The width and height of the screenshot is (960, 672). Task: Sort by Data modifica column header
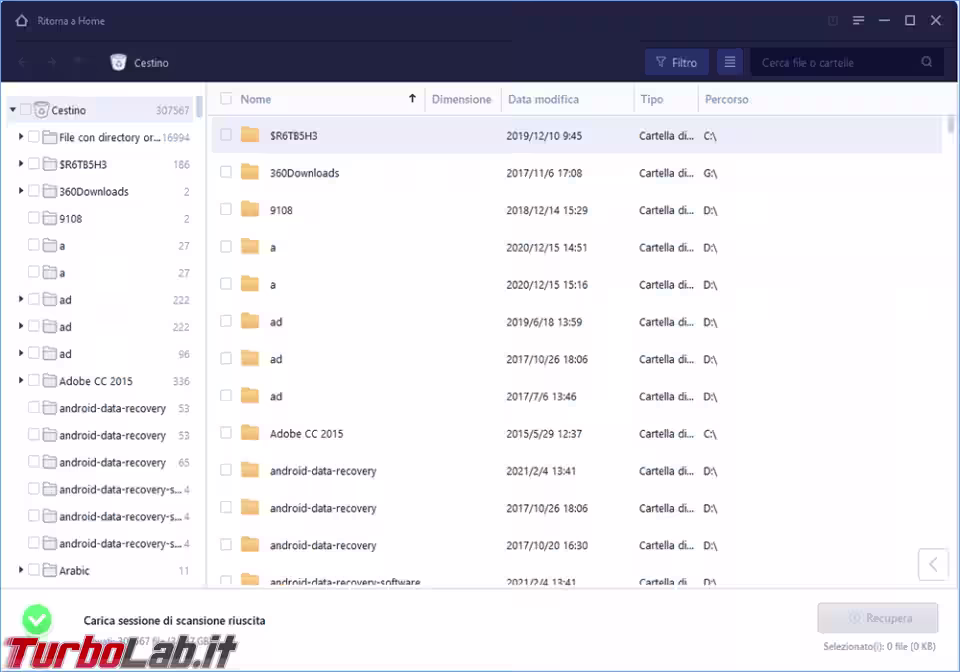[x=543, y=99]
